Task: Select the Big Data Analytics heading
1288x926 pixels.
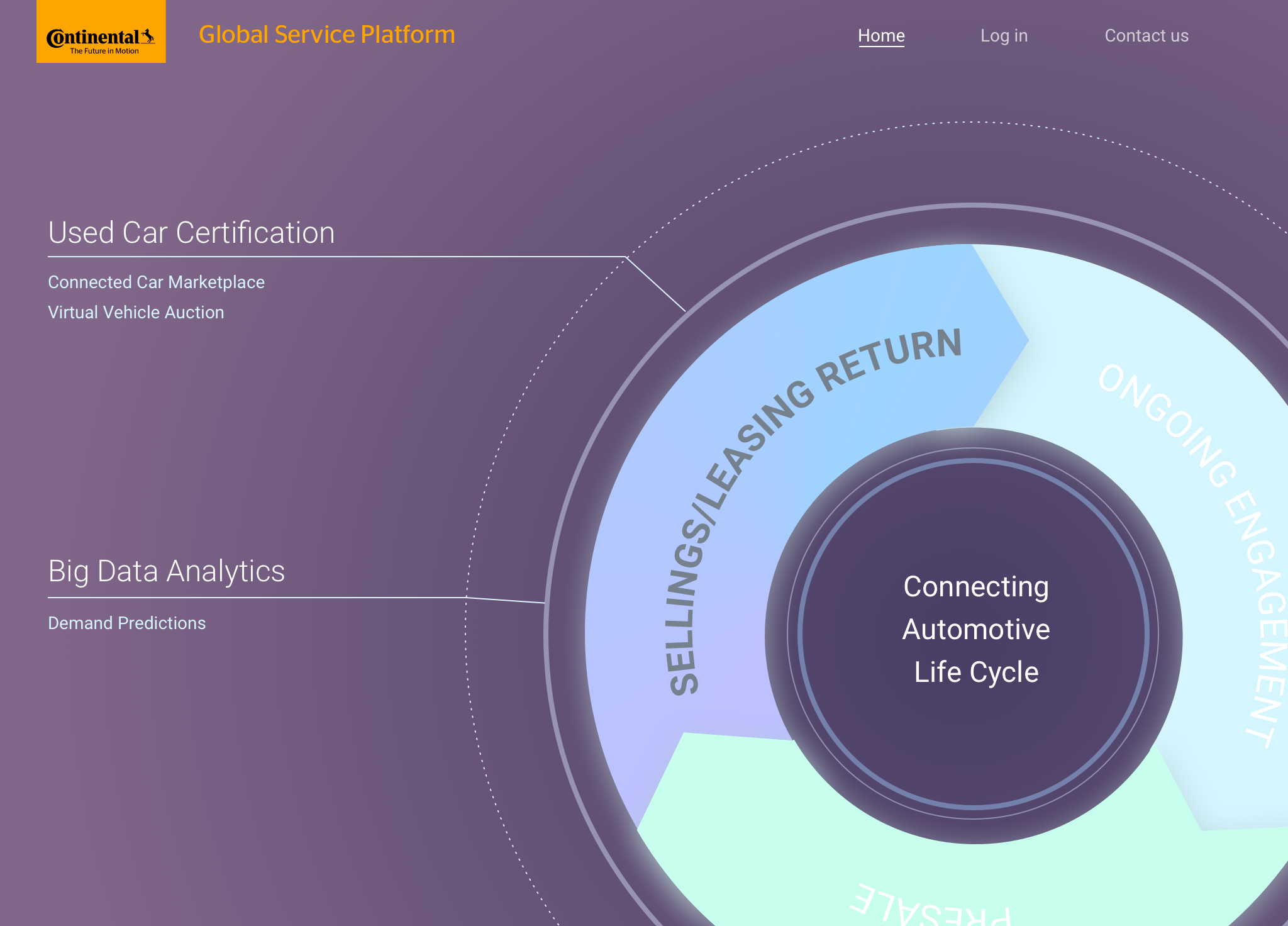Action: pos(167,571)
